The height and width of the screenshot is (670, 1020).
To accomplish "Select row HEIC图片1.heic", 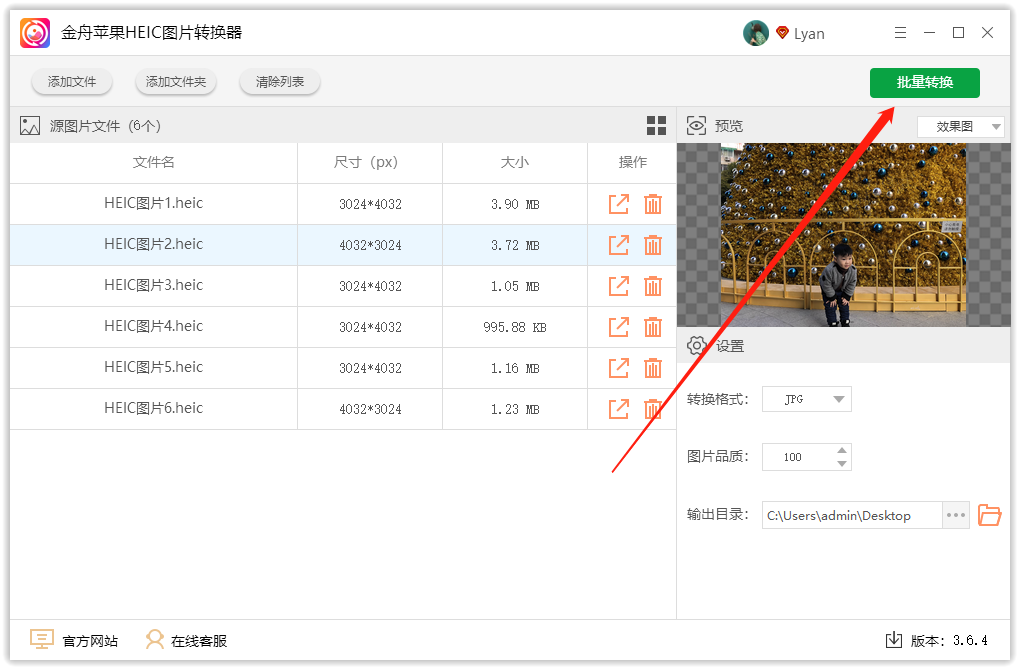I will (x=343, y=204).
